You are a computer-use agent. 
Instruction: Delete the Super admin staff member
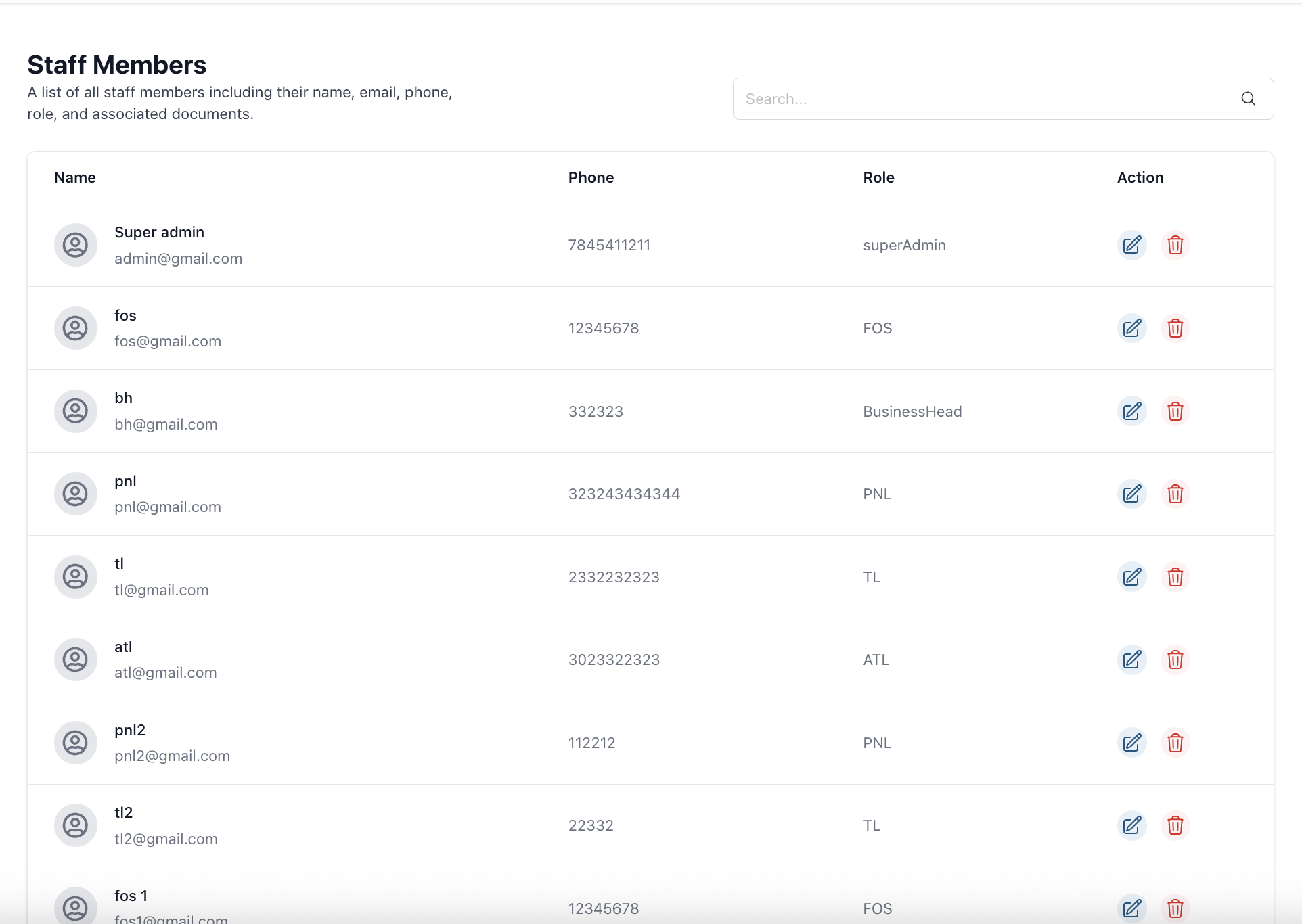pos(1175,245)
